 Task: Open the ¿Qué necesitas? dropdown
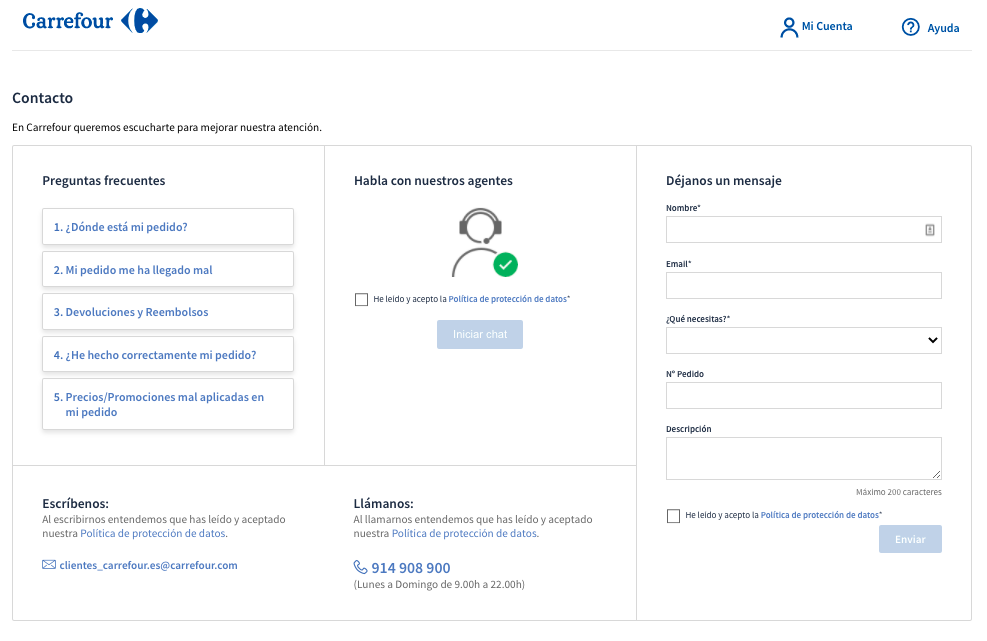(x=803, y=340)
